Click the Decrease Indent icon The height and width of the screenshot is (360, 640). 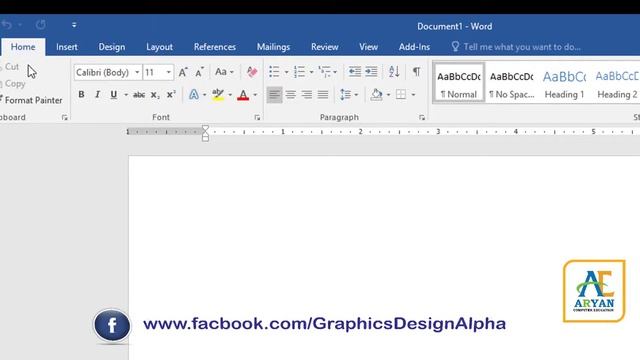click(x=354, y=72)
